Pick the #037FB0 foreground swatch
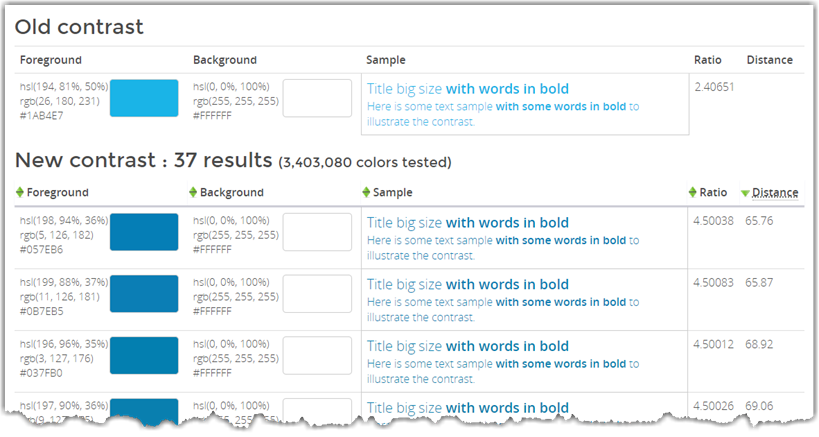The height and width of the screenshot is (437, 819). pos(144,355)
